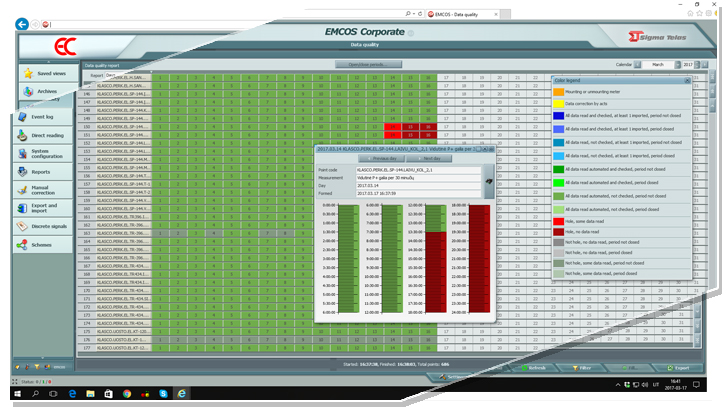The height and width of the screenshot is (409, 727).
Task: Open Discrete signals
Action: (x=44, y=226)
